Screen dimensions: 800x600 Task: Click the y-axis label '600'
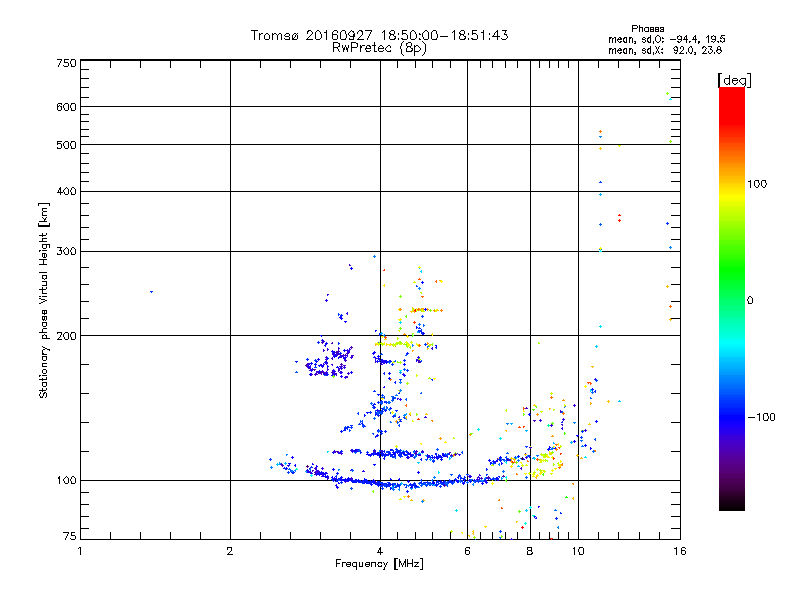(x=66, y=107)
